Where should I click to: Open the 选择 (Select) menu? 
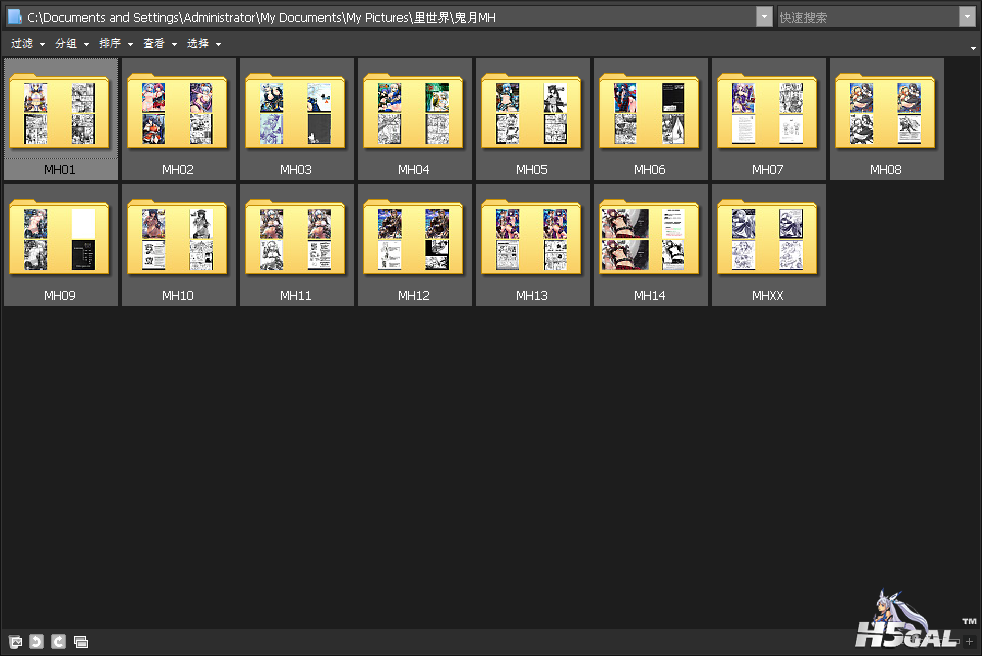click(204, 44)
